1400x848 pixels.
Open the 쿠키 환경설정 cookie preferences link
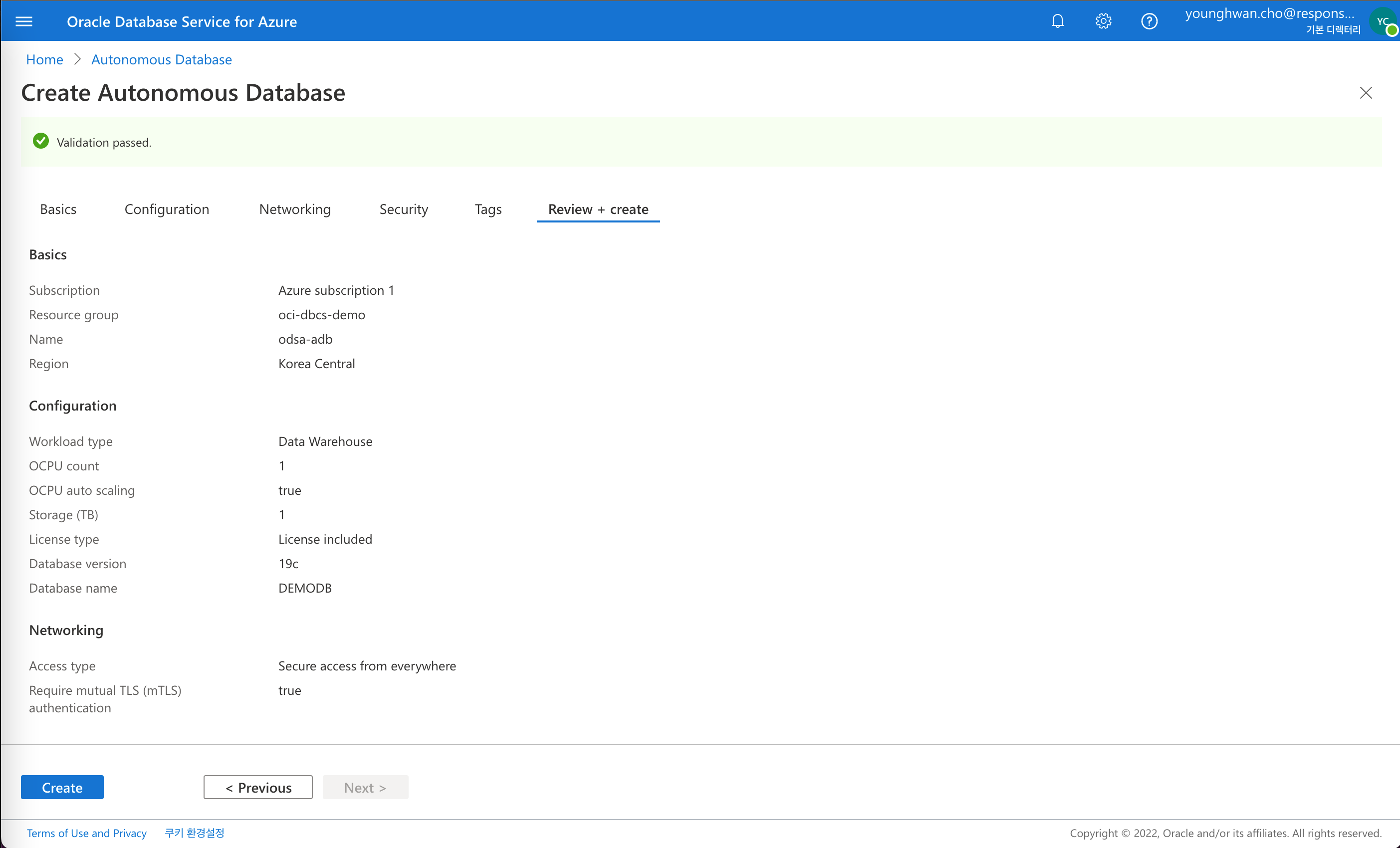click(194, 833)
